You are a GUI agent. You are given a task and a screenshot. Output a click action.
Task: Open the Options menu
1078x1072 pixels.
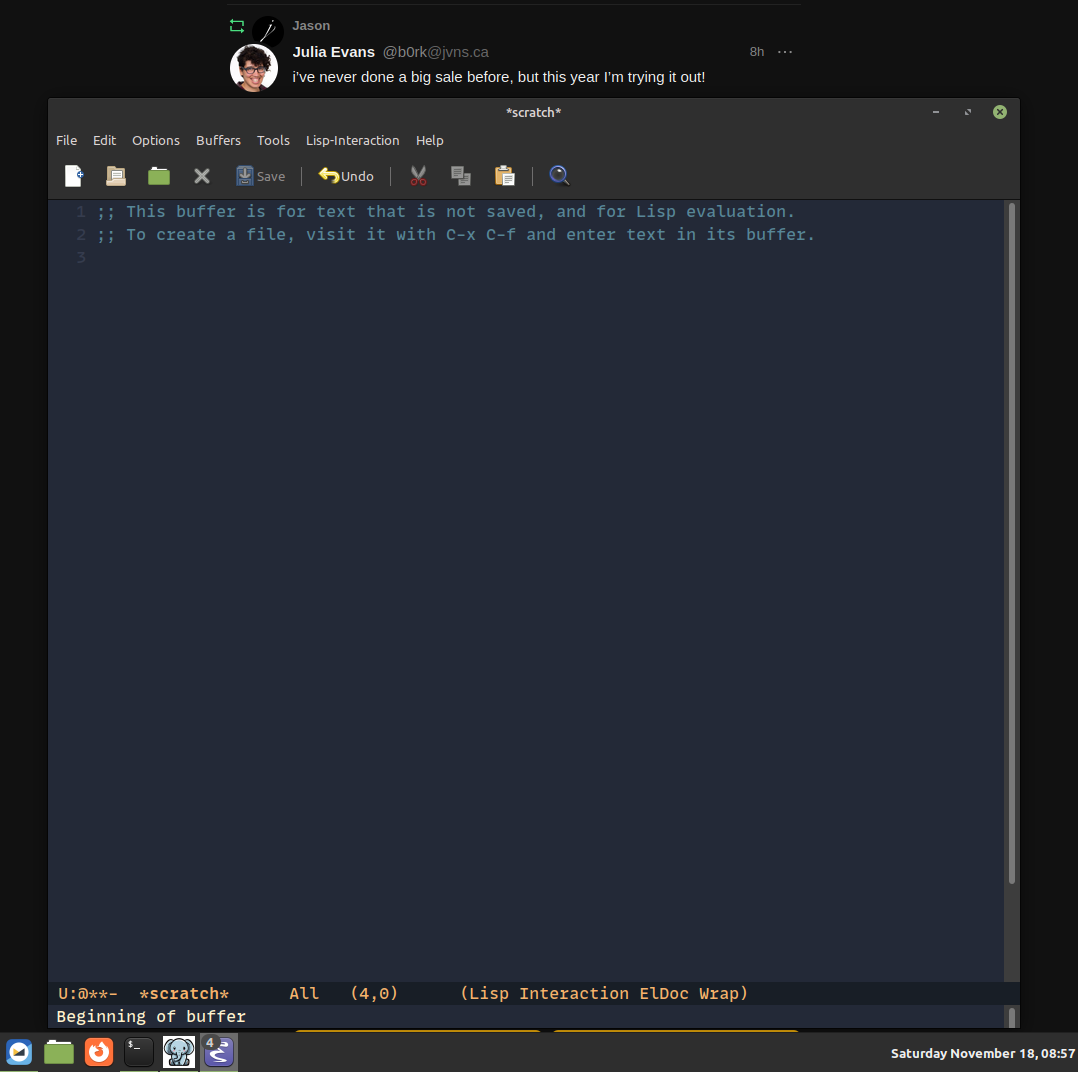[x=156, y=140]
